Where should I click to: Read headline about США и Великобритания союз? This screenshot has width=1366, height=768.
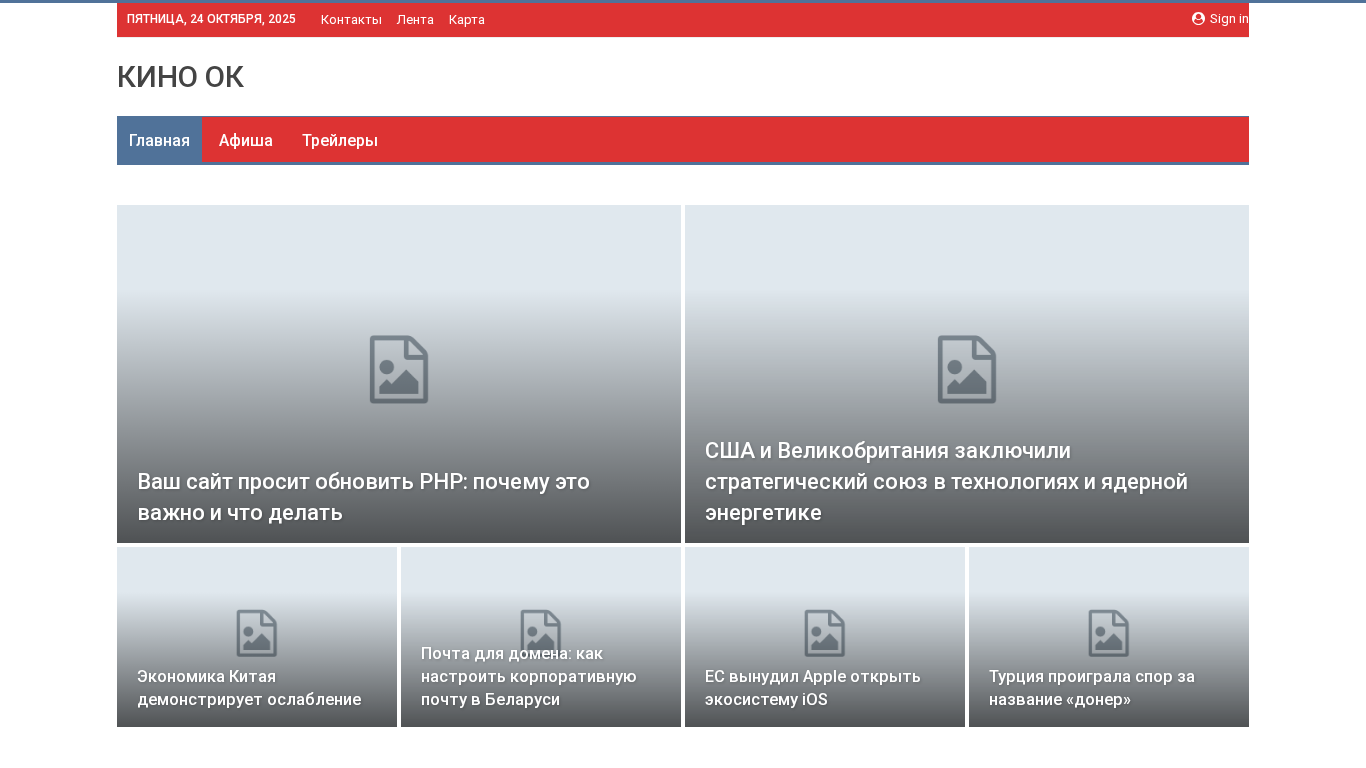click(946, 481)
